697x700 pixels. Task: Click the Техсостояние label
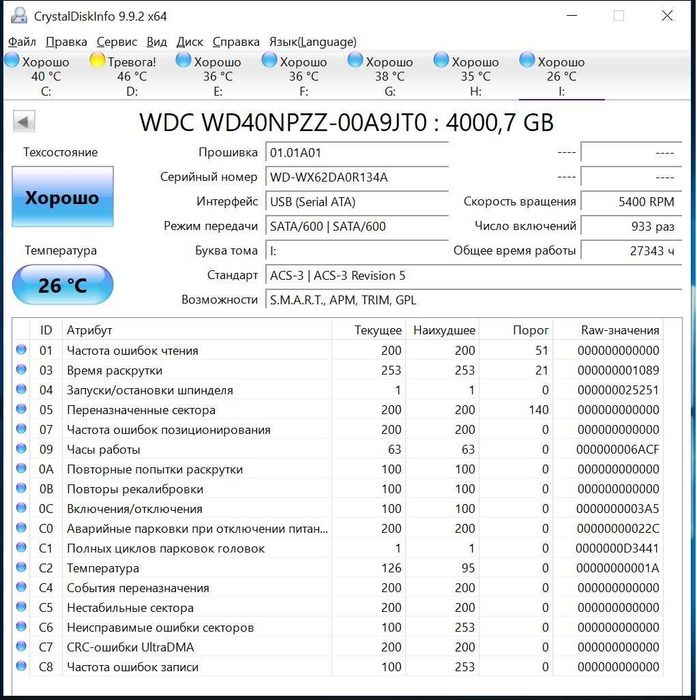[x=60, y=152]
